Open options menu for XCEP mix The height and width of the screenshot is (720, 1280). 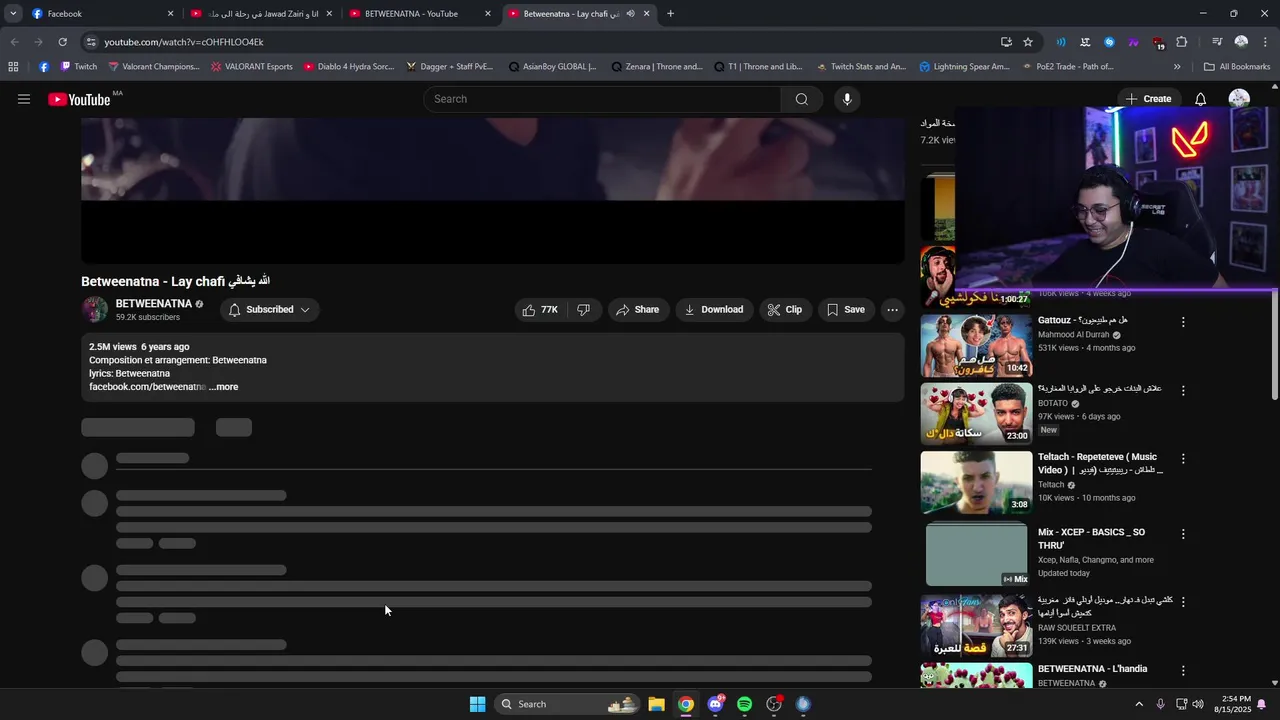click(x=1183, y=534)
